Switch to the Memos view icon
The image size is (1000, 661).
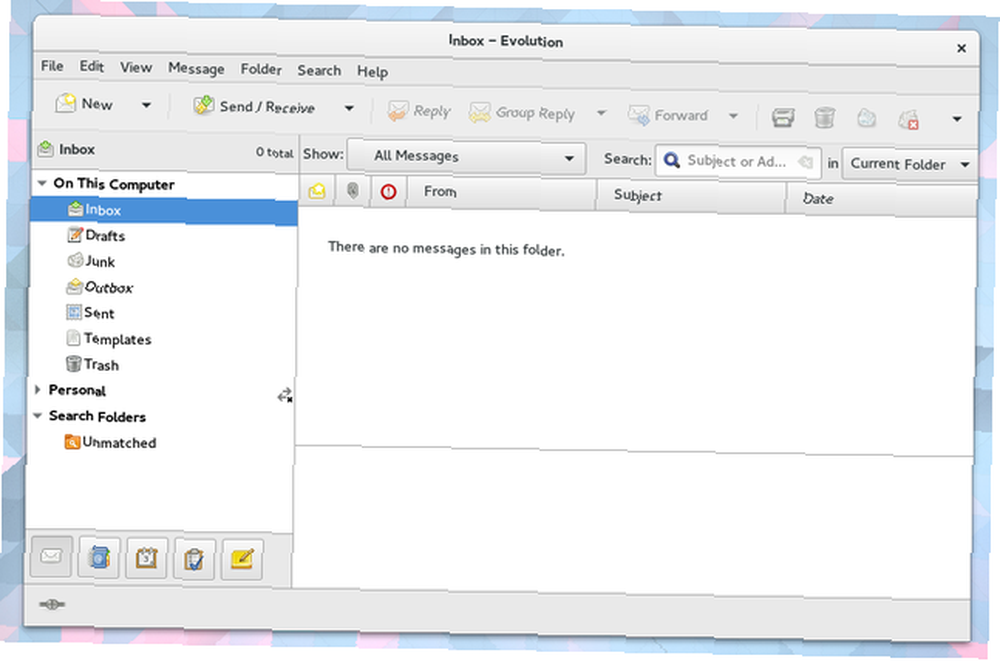[x=242, y=560]
